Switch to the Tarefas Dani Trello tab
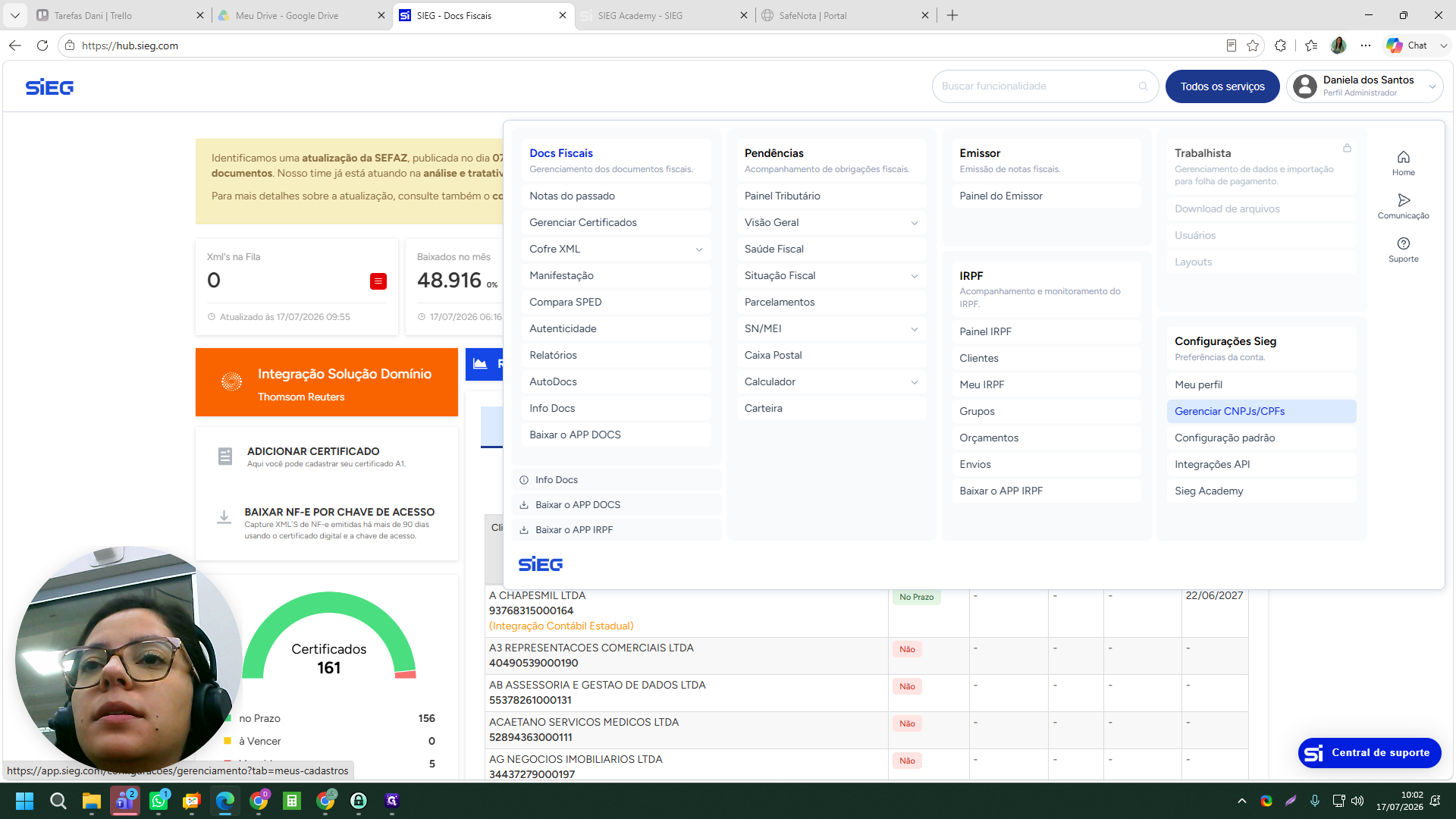 pos(121,15)
